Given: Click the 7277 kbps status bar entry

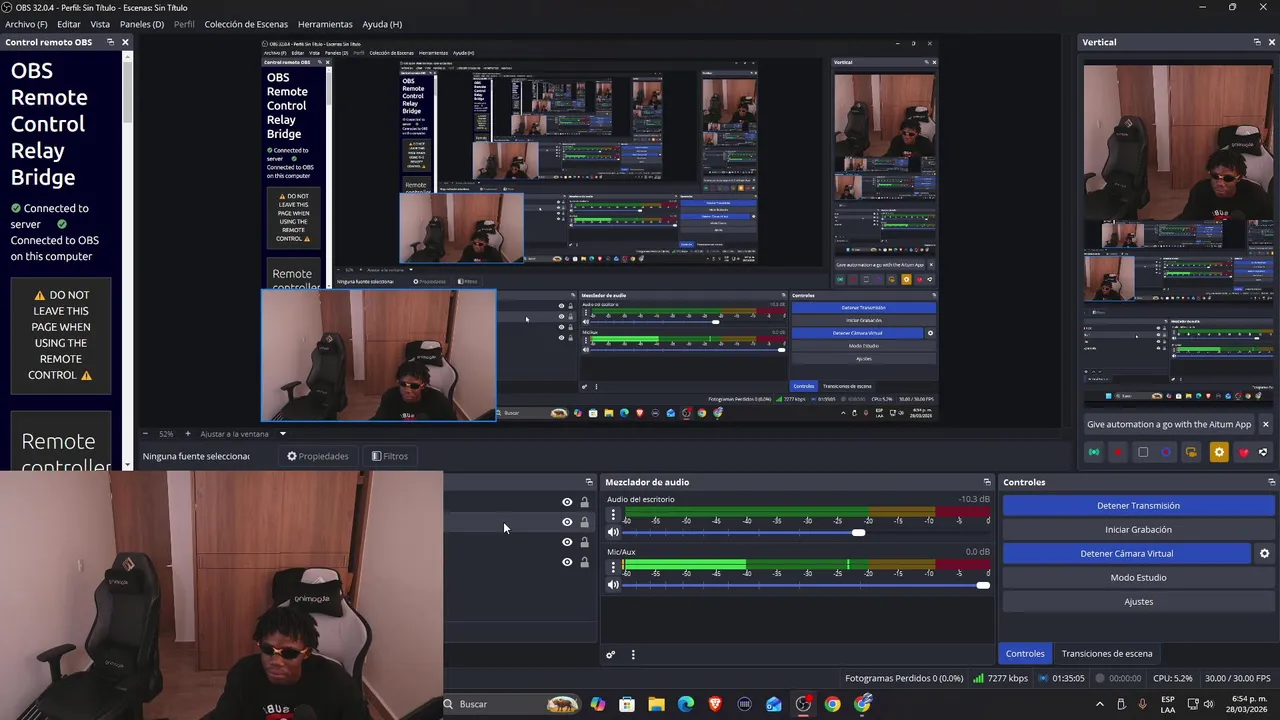Looking at the screenshot, I should [x=1000, y=678].
